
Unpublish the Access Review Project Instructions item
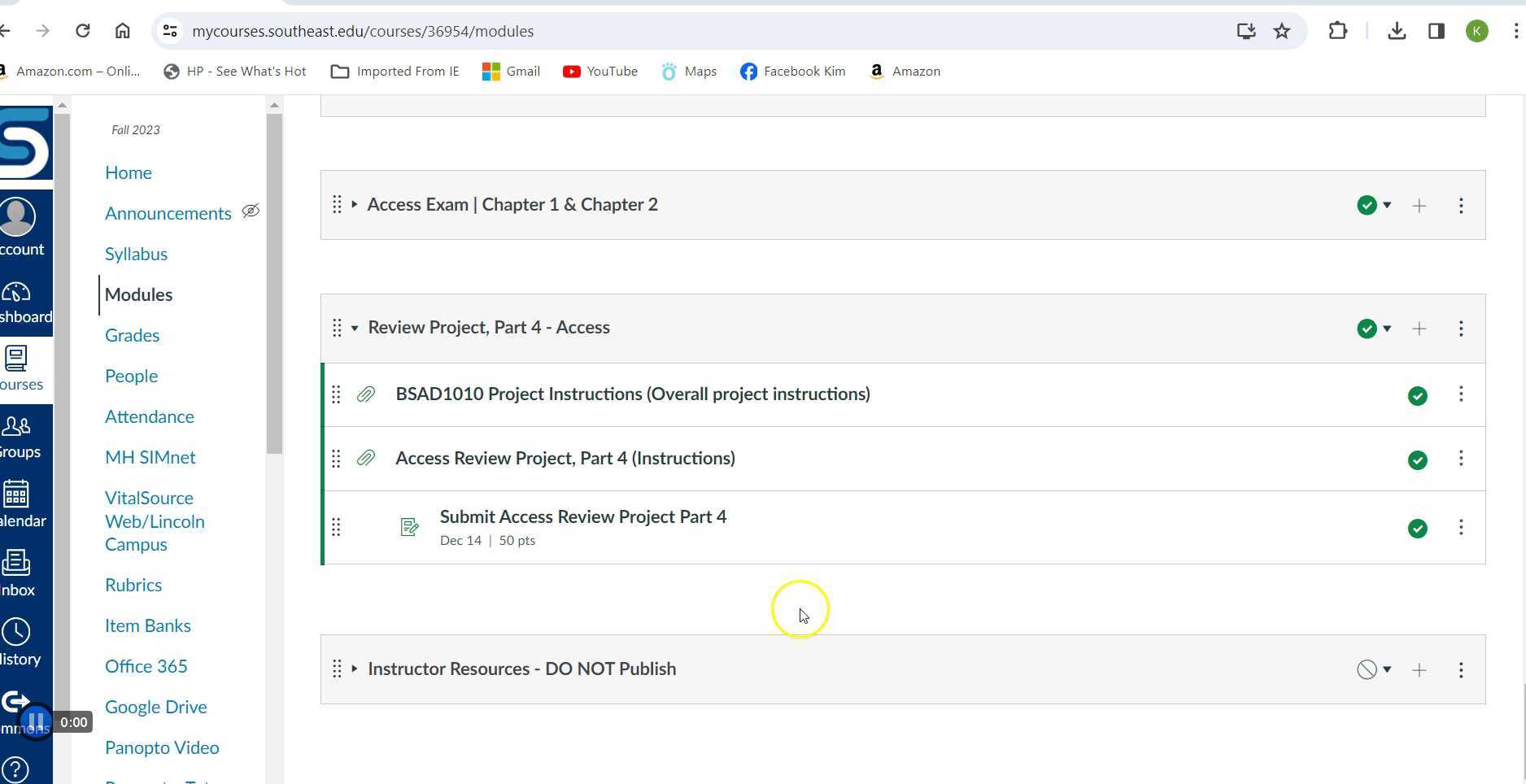1417,460
